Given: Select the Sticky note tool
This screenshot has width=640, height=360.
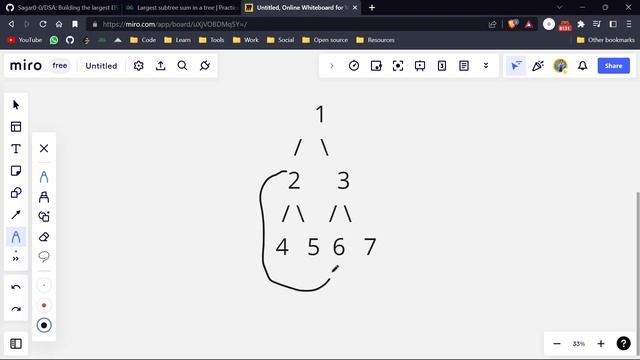Looking at the screenshot, I should (16, 171).
